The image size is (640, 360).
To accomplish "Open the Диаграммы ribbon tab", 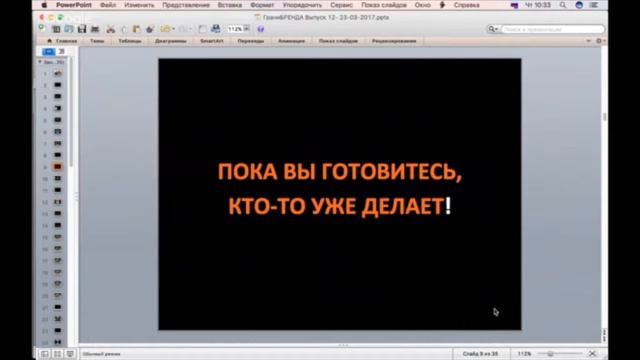I will pos(171,41).
